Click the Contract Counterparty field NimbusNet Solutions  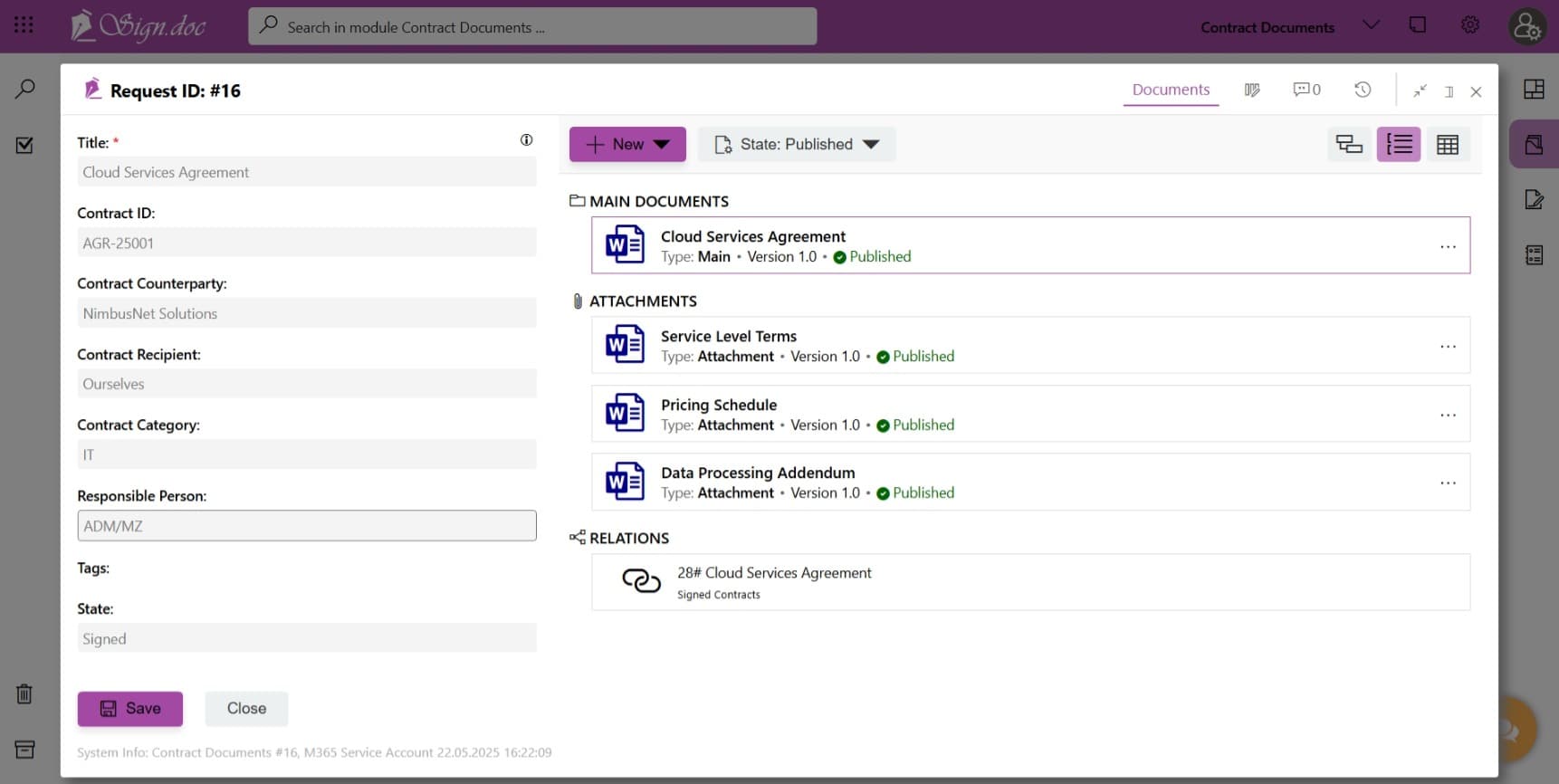(307, 313)
